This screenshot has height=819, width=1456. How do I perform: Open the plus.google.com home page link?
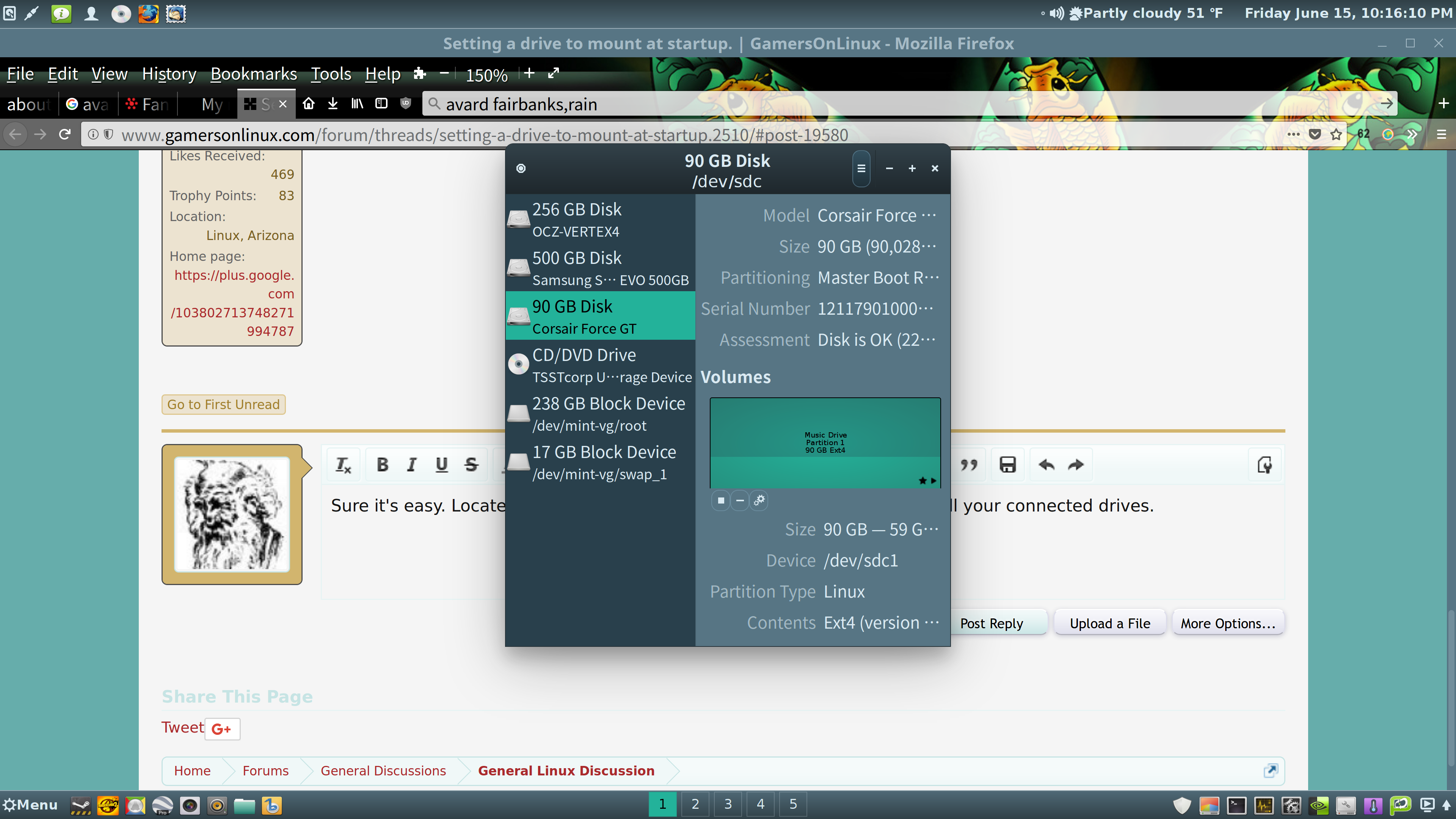(233, 303)
